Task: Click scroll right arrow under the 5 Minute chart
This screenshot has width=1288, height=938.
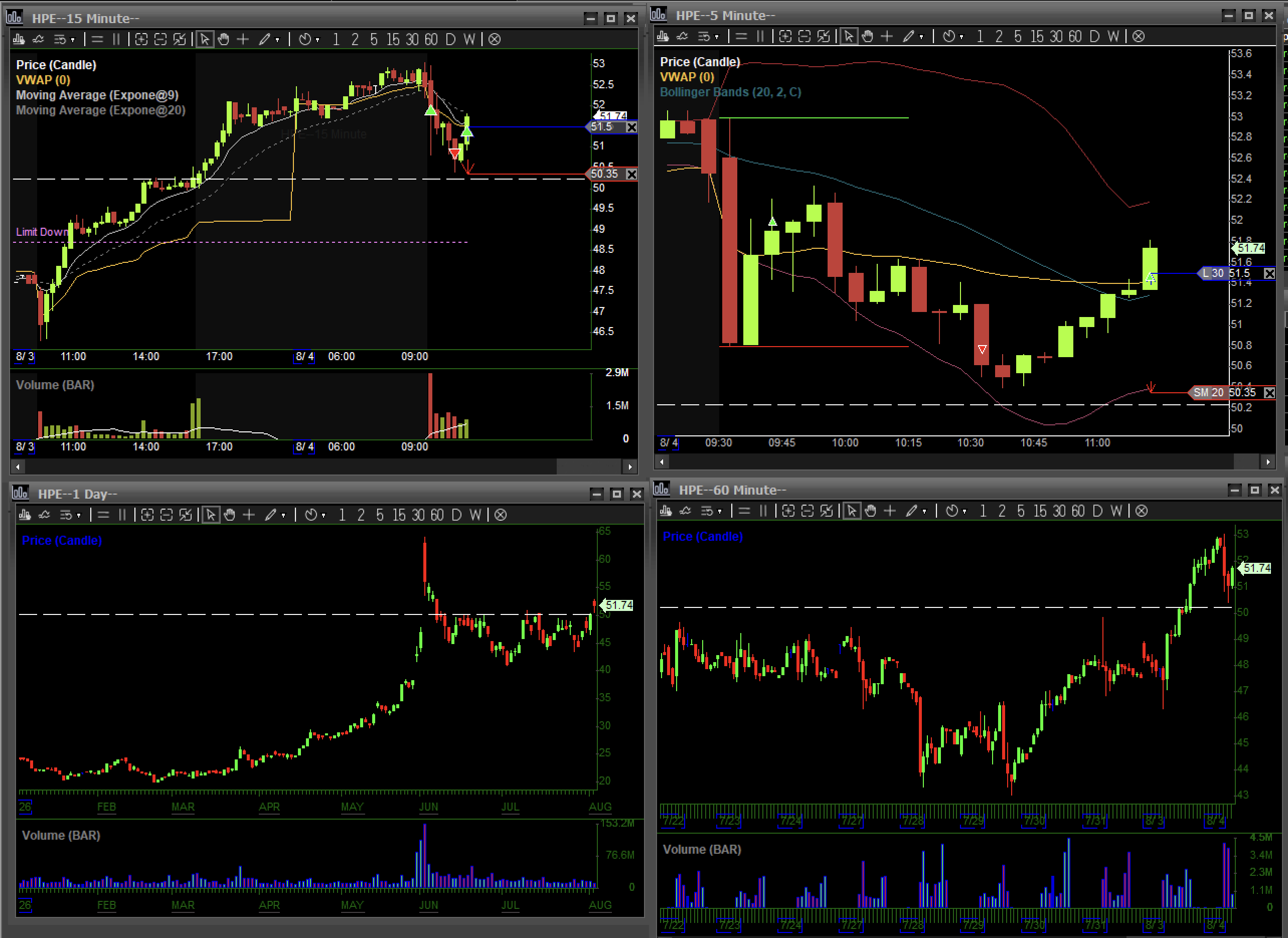Action: (x=1268, y=462)
